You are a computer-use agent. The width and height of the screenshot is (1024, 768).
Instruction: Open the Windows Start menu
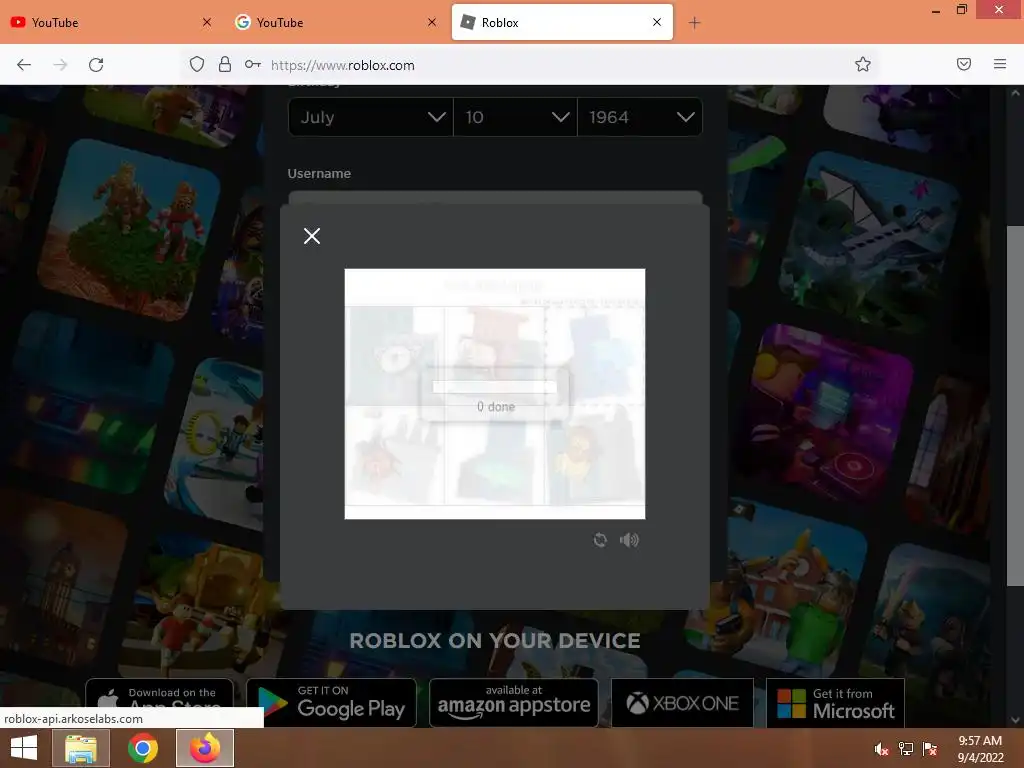tap(24, 748)
